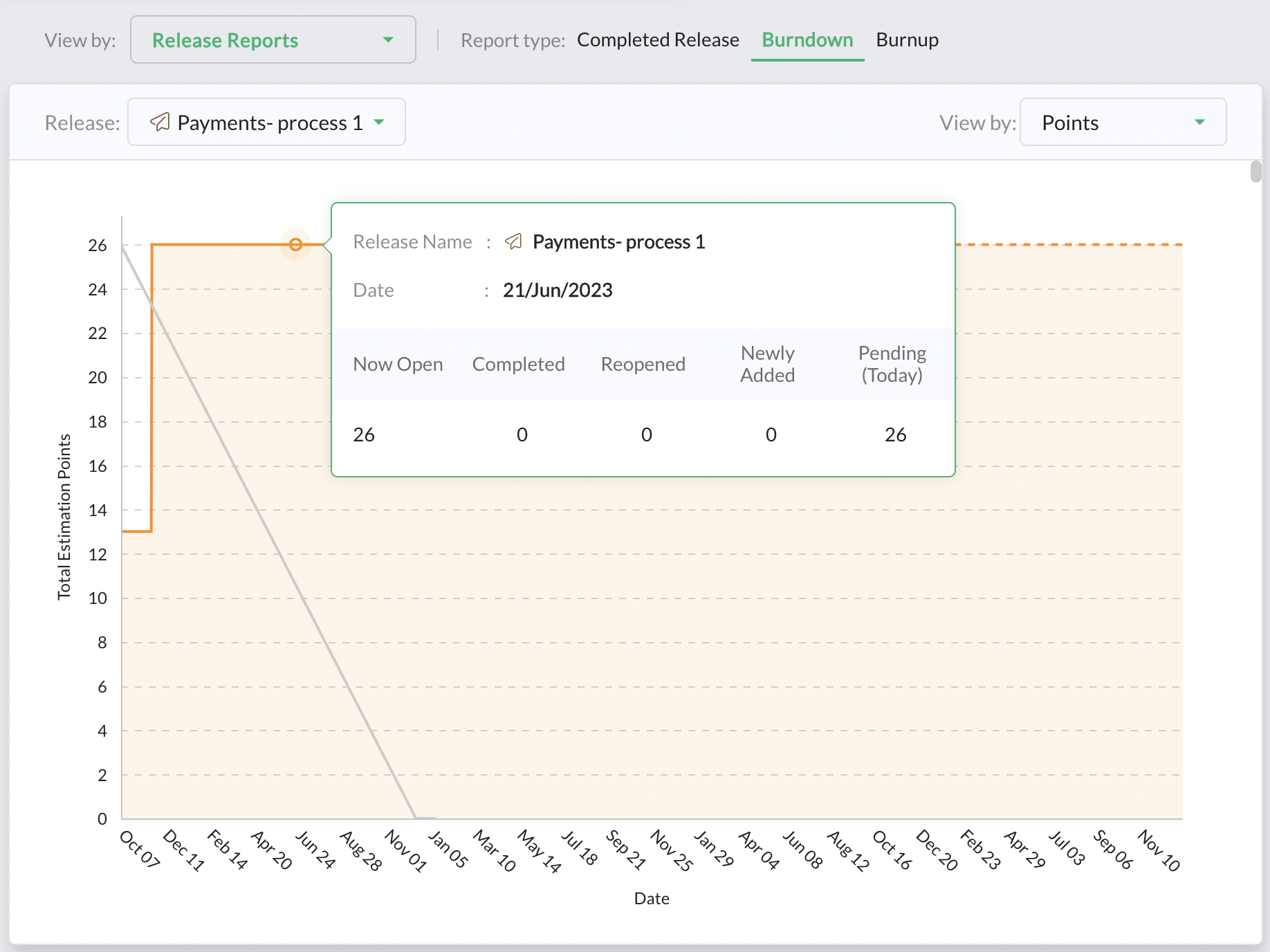
Task: Click the green arrow in Release Reports selector
Action: (x=388, y=40)
